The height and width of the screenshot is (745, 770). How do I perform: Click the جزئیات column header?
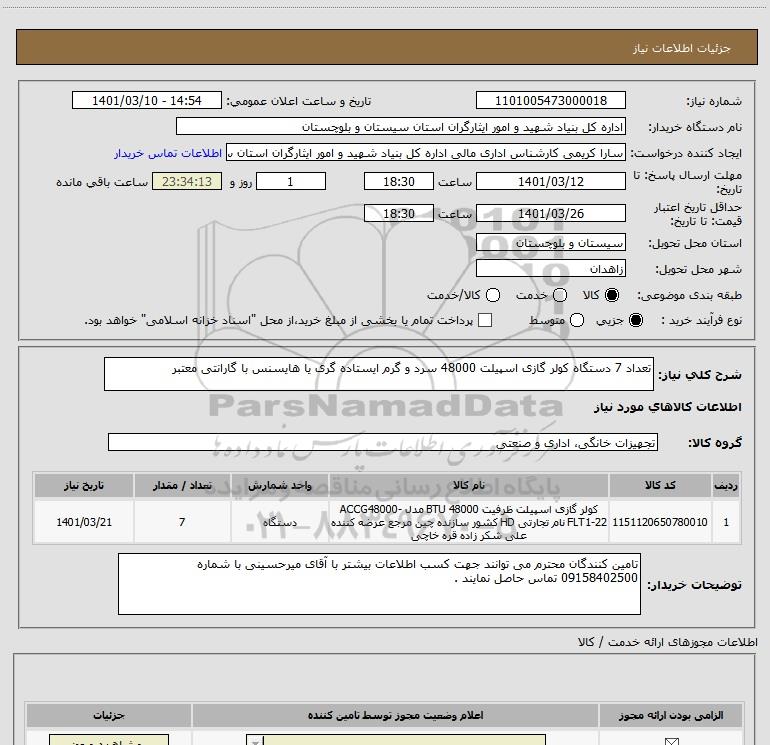coord(109,715)
